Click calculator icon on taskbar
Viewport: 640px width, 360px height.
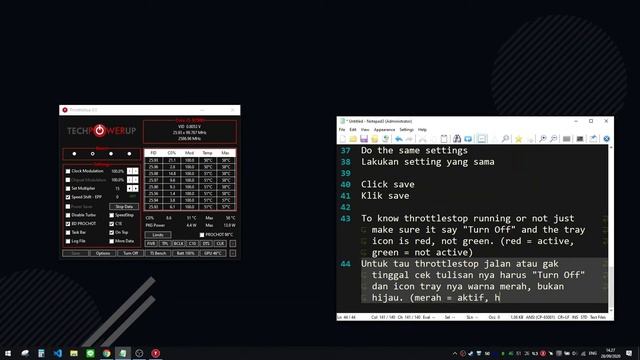click(41, 353)
